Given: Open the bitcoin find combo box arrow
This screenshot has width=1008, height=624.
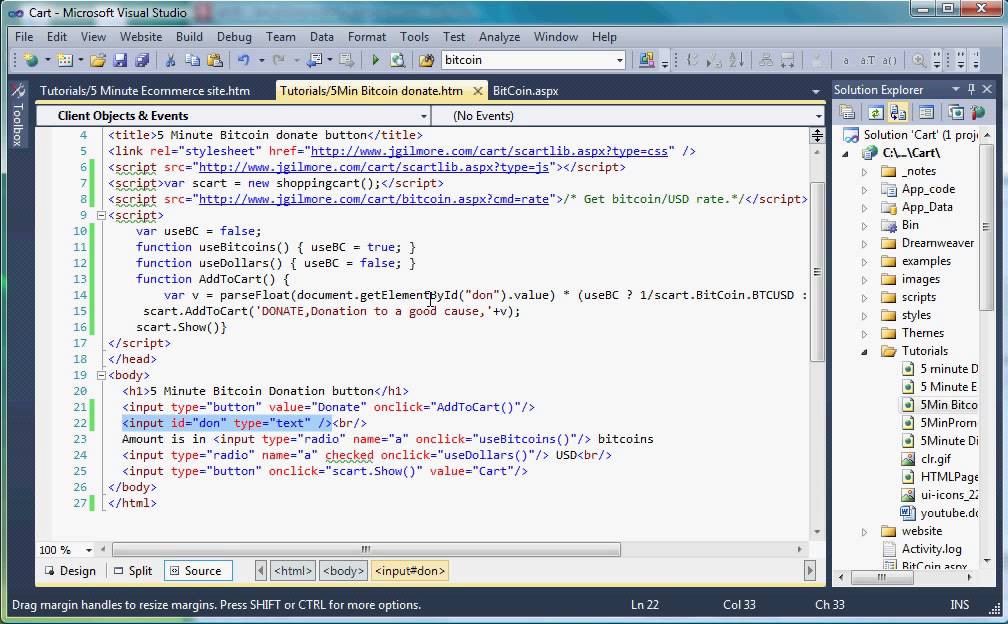Looking at the screenshot, I should click(x=619, y=60).
